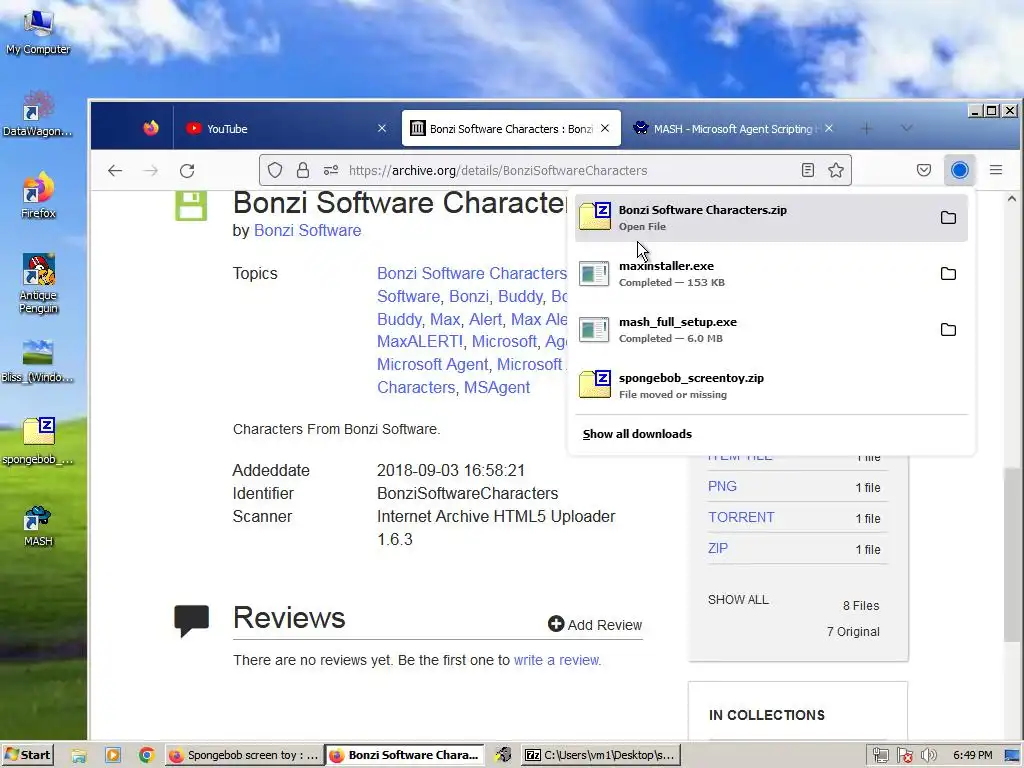Image resolution: width=1024 pixels, height=768 pixels.
Task: Switch to 7-Zip Desktop folder taskbar window
Action: tap(601, 755)
